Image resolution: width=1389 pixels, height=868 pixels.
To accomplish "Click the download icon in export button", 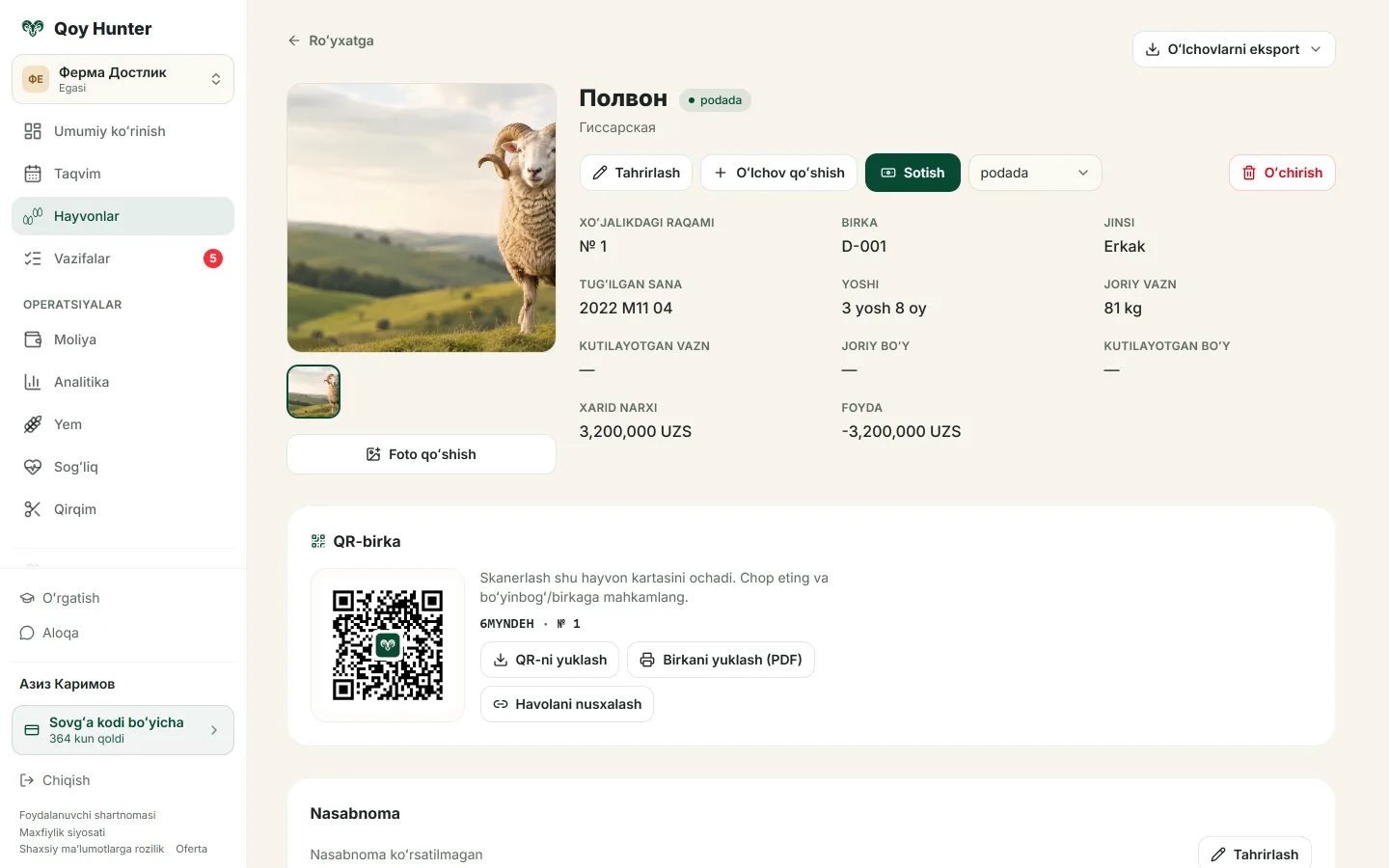I will [1153, 49].
